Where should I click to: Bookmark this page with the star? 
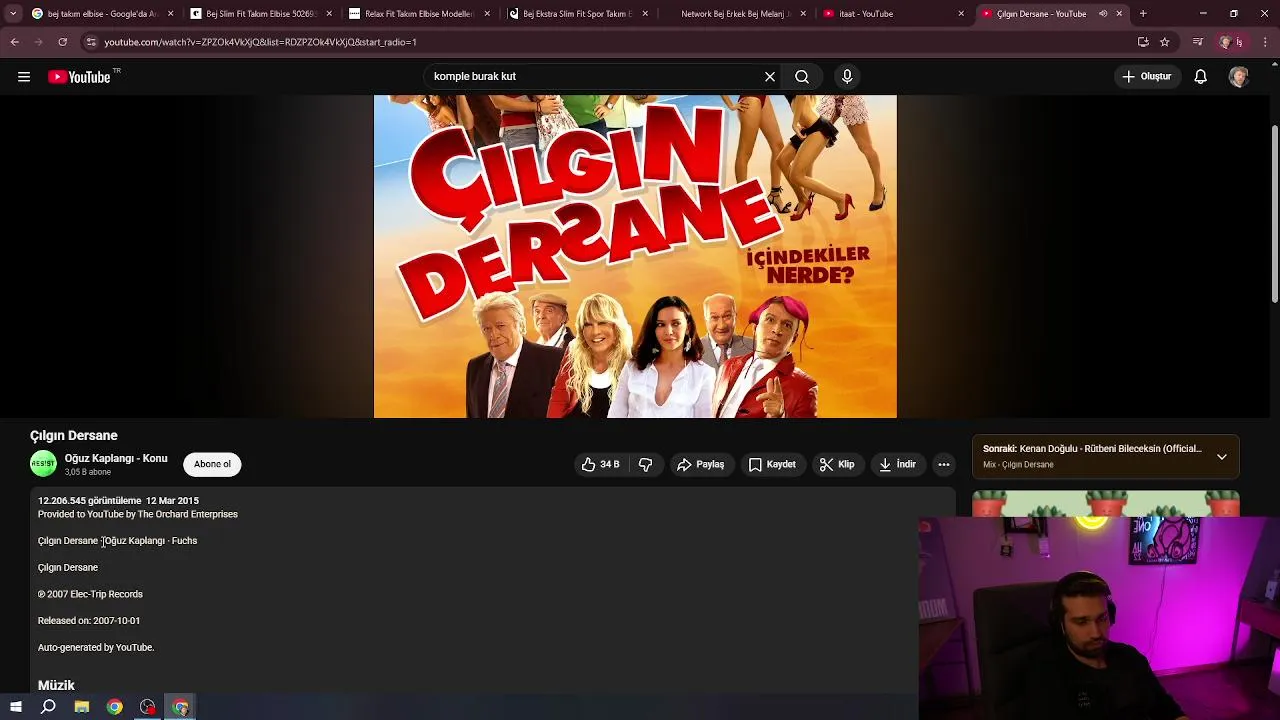tap(1165, 42)
